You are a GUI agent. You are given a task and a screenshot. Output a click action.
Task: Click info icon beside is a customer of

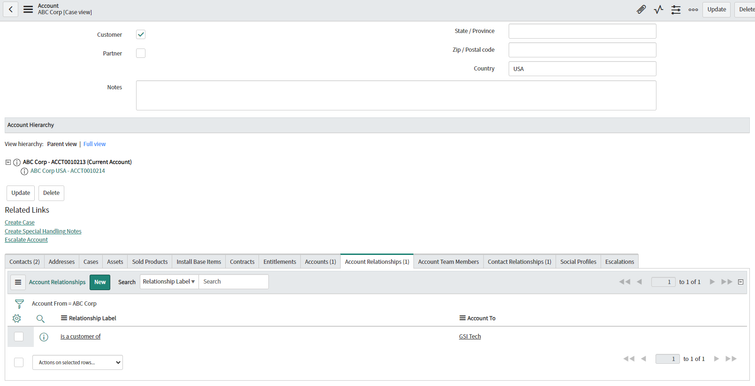tap(44, 337)
